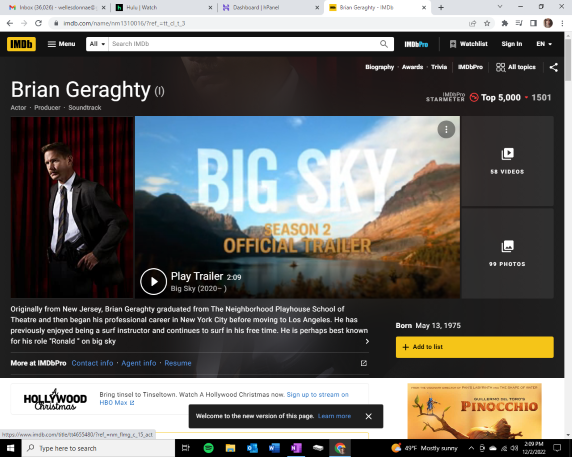This screenshot has width=572, height=457.
Task: Click the browser forward arrow
Action: pyautogui.click(x=24, y=23)
